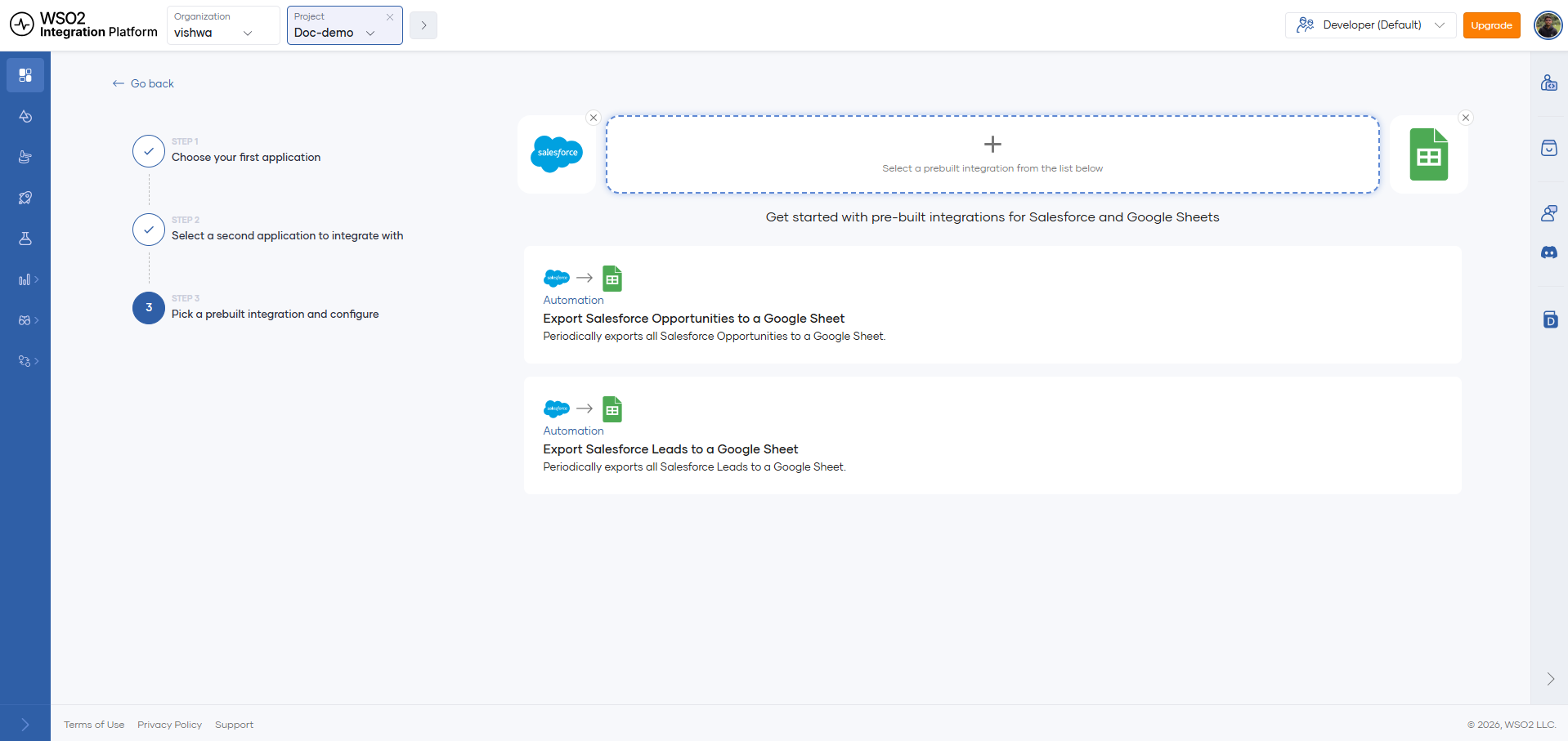Open the dashboard grid icon in sidebar
The image size is (1568, 741).
click(x=25, y=75)
